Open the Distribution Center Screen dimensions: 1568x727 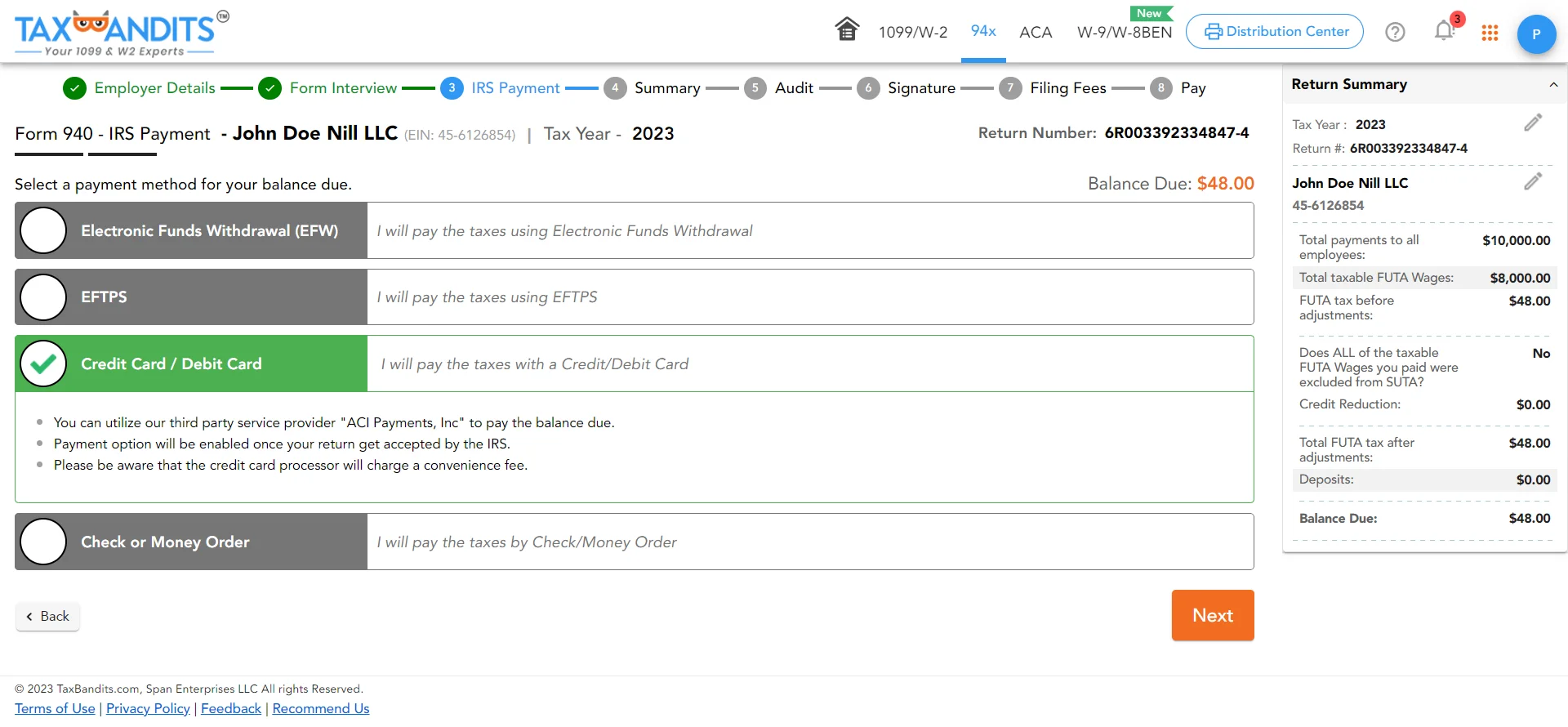pos(1274,32)
